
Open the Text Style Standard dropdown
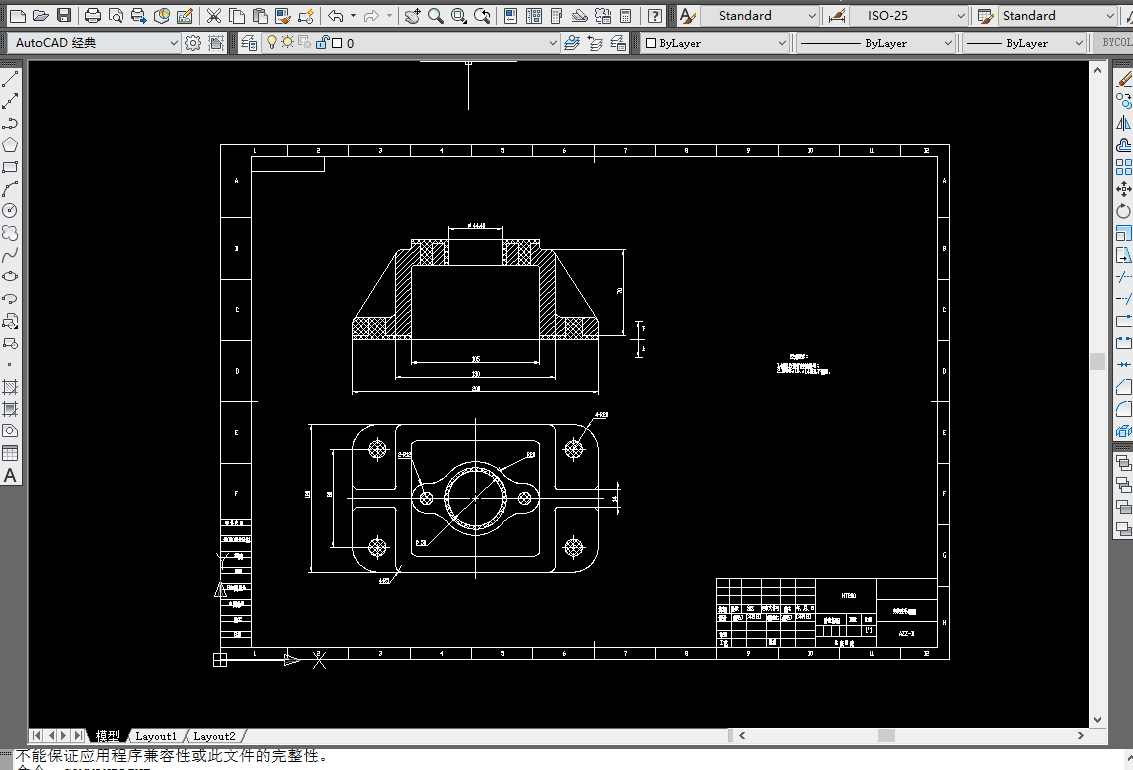coord(759,15)
